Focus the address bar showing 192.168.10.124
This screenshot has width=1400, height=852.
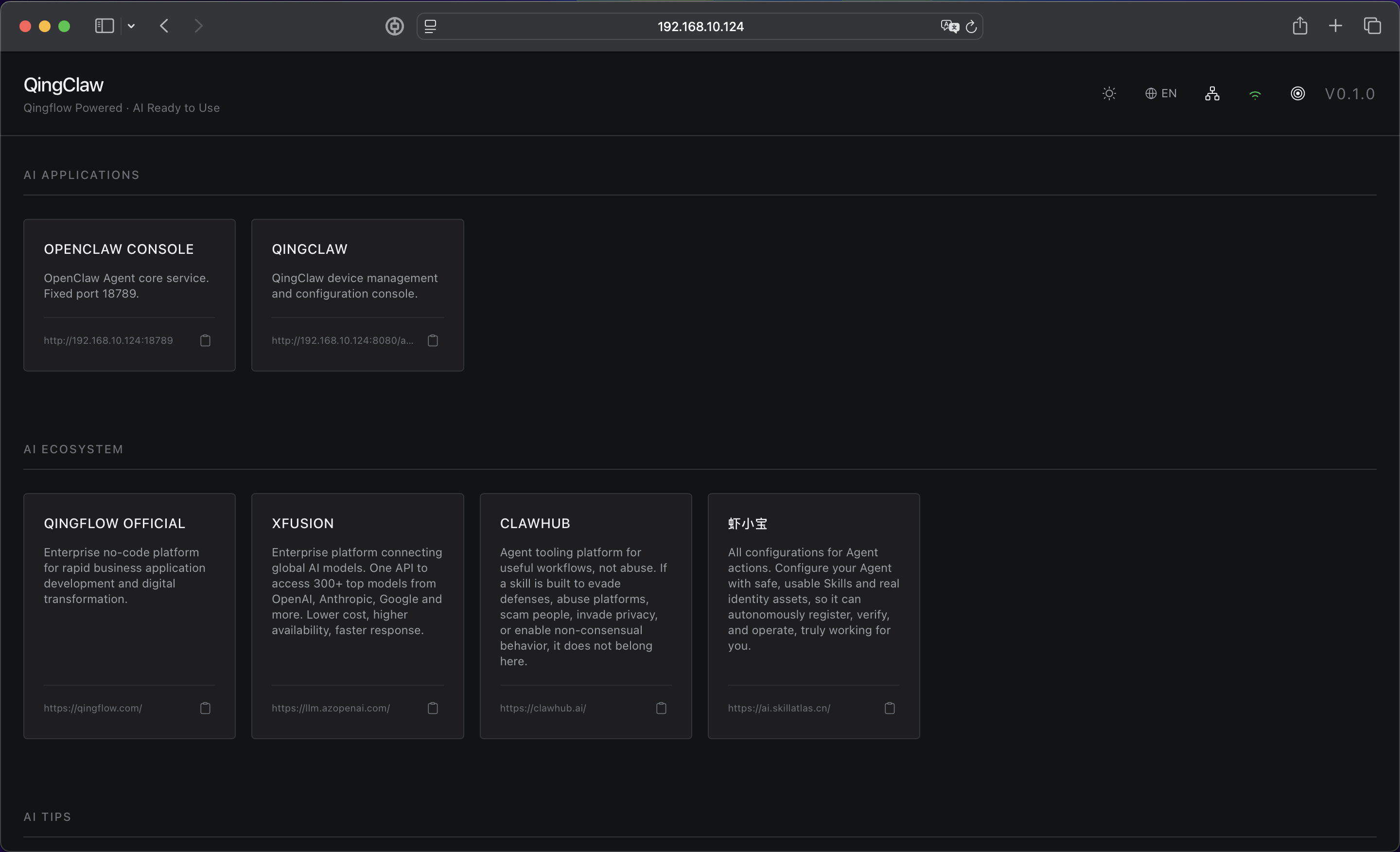click(x=700, y=26)
